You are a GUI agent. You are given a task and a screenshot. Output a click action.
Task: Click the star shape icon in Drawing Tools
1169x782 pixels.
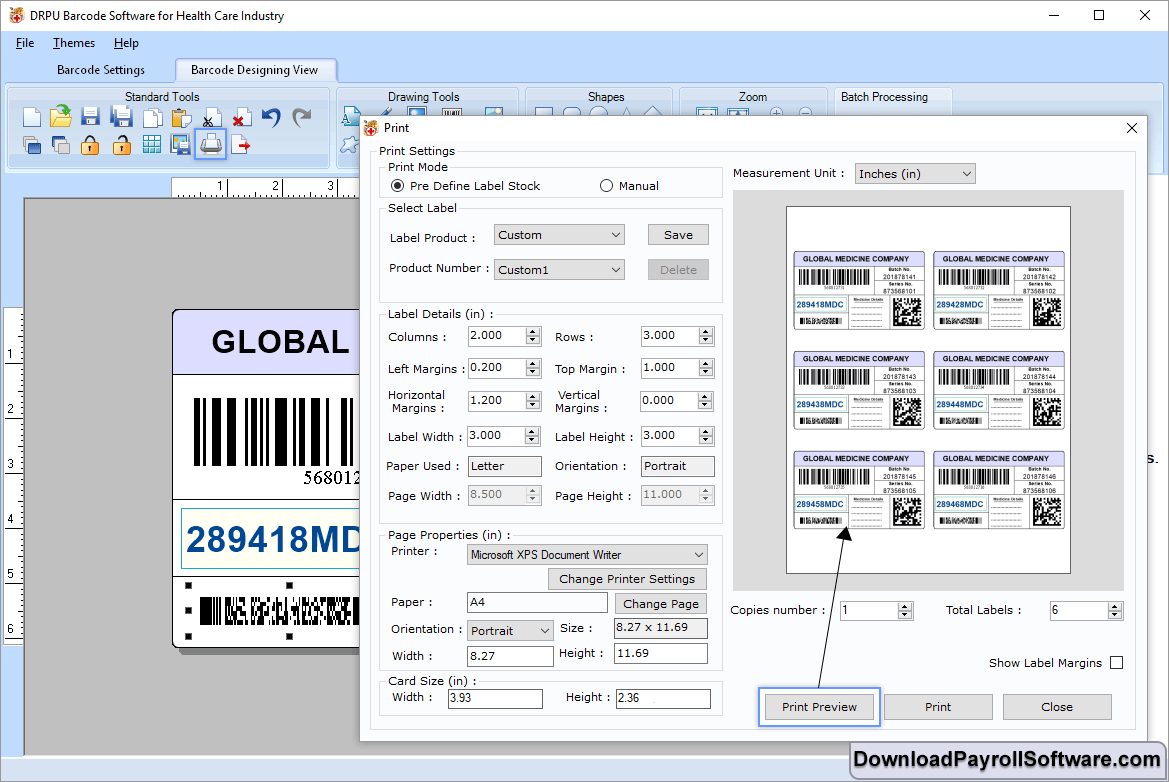pyautogui.click(x=350, y=145)
